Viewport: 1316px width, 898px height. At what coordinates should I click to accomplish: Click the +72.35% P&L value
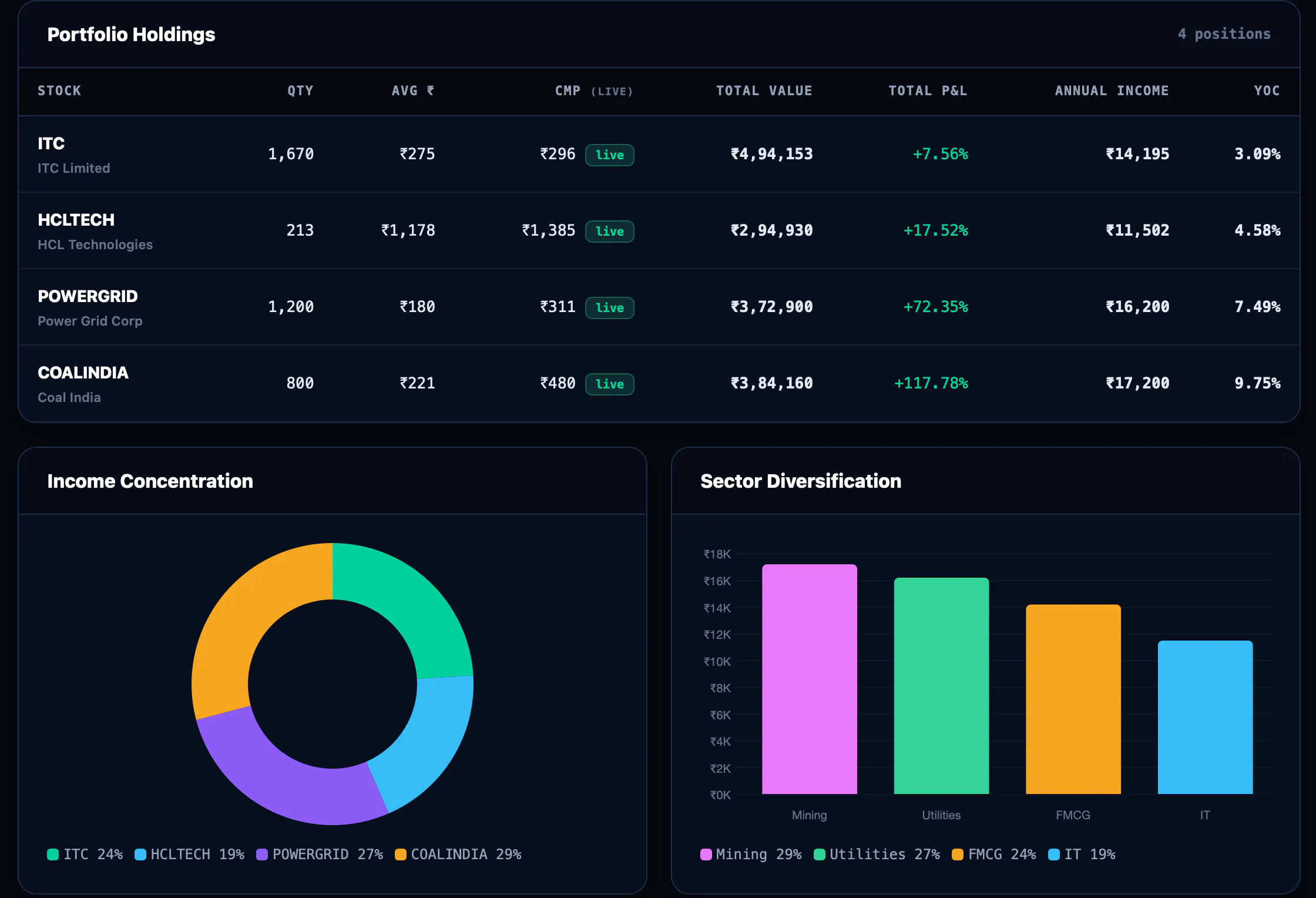click(935, 307)
